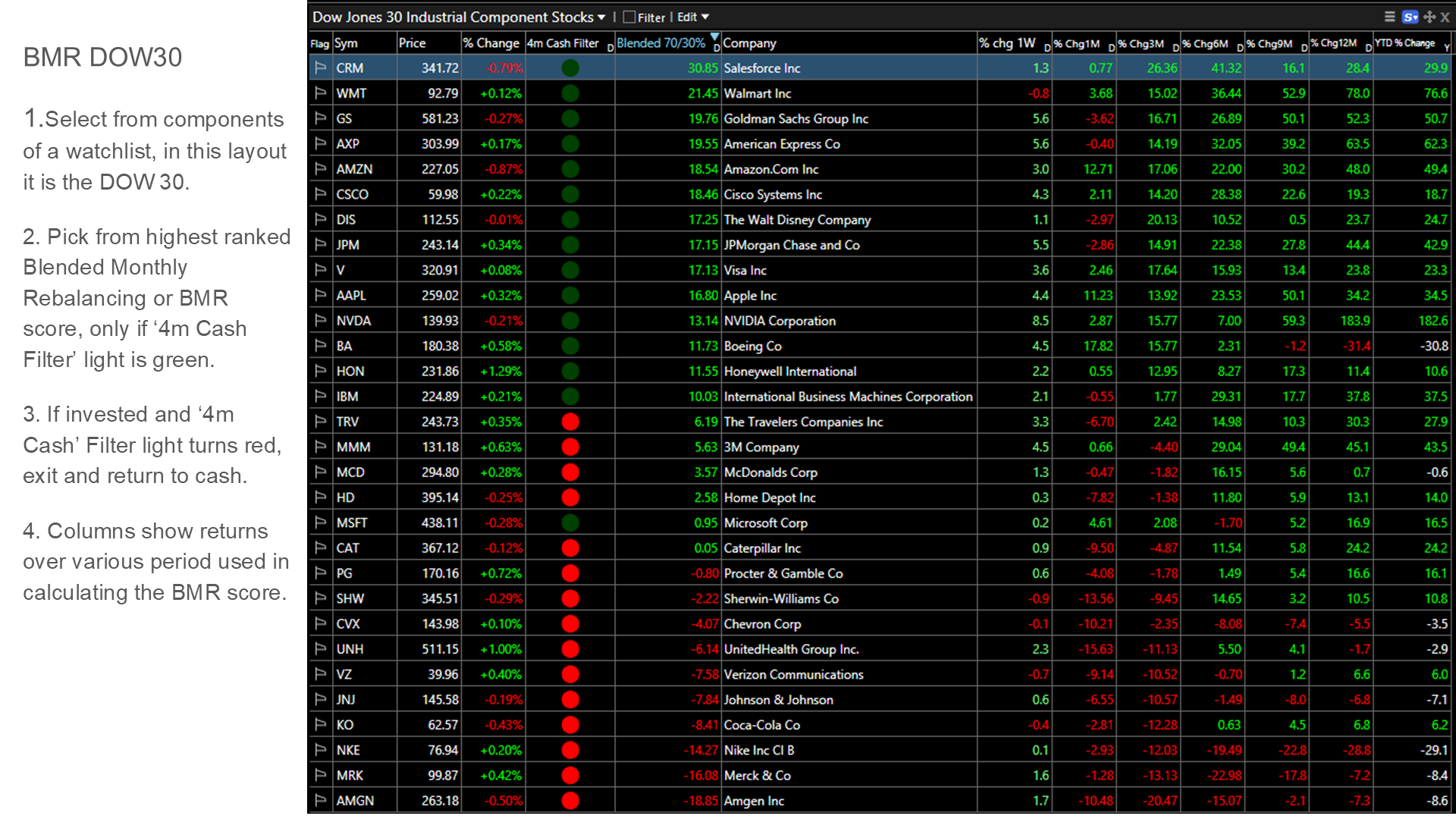Viewport: 1456px width, 819px height.
Task: Click the move crosshair icon near top right
Action: tap(1429, 16)
